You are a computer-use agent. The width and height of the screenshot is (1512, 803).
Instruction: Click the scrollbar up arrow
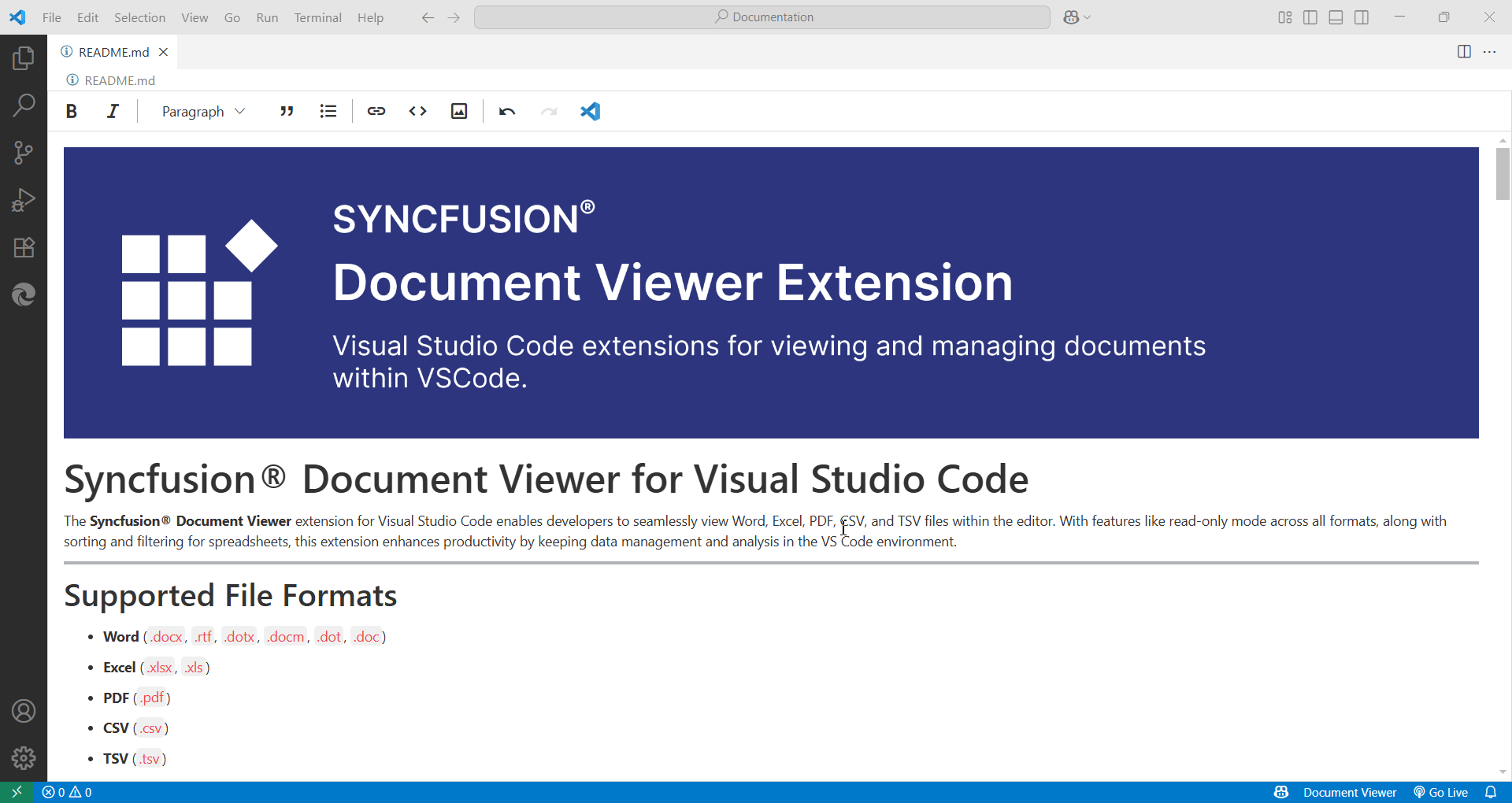(x=1503, y=140)
